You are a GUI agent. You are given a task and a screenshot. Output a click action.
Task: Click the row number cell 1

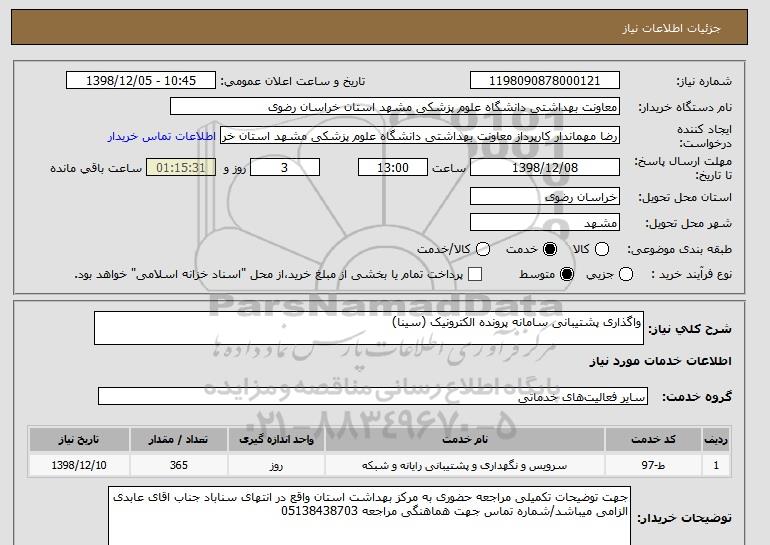(716, 465)
